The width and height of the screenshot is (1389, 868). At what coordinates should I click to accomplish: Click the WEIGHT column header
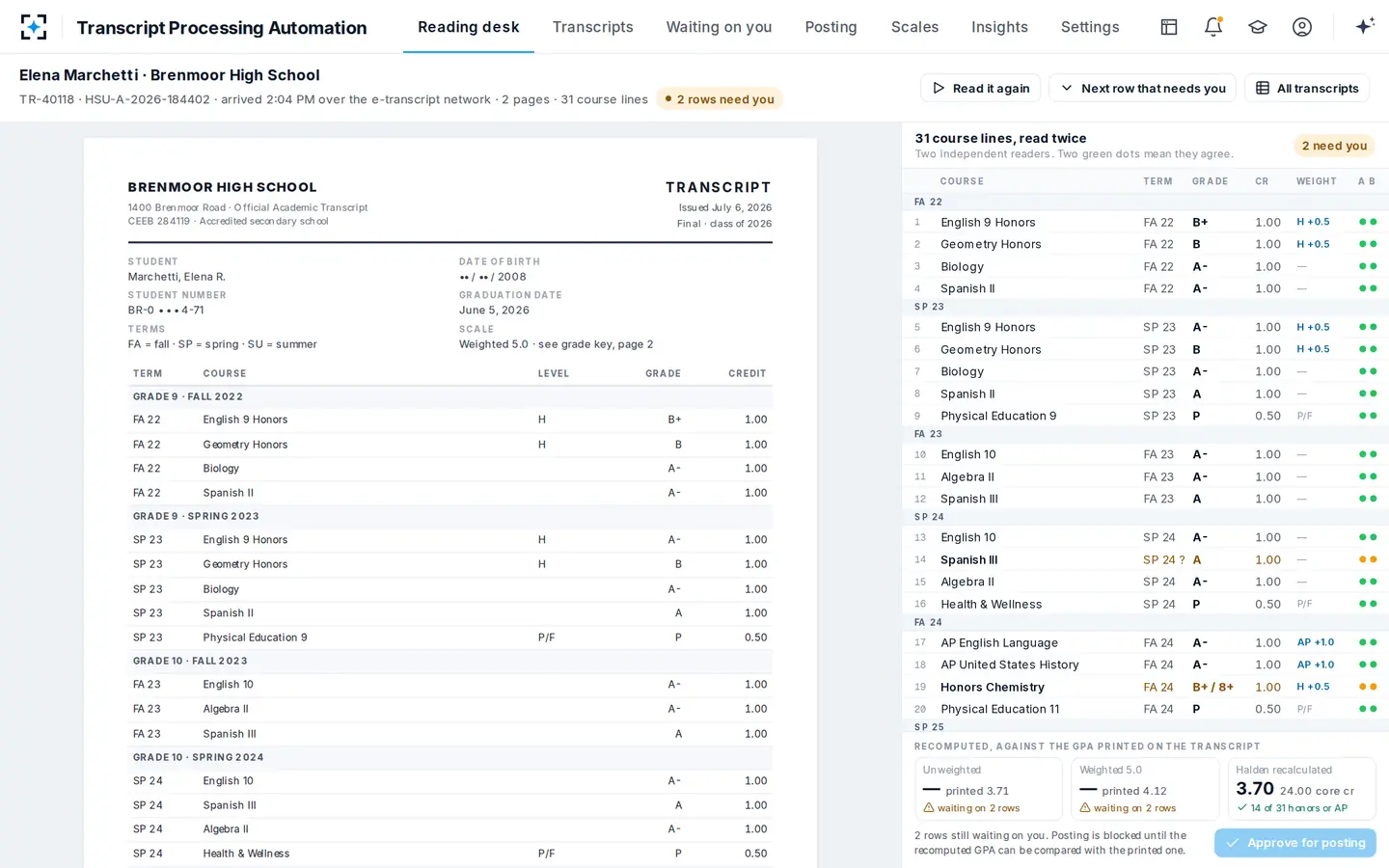1317,181
